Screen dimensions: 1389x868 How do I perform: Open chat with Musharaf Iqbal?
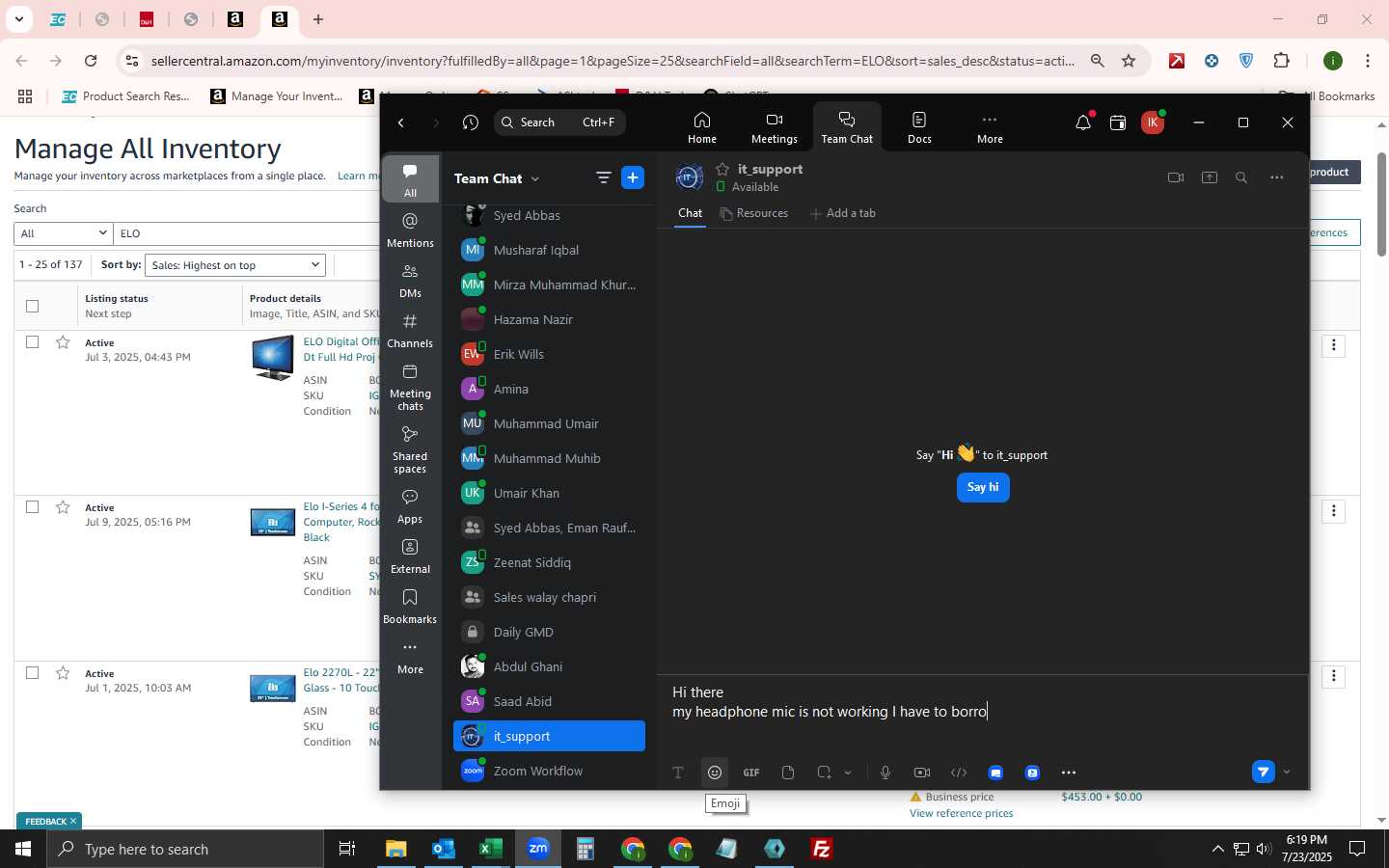point(549,250)
